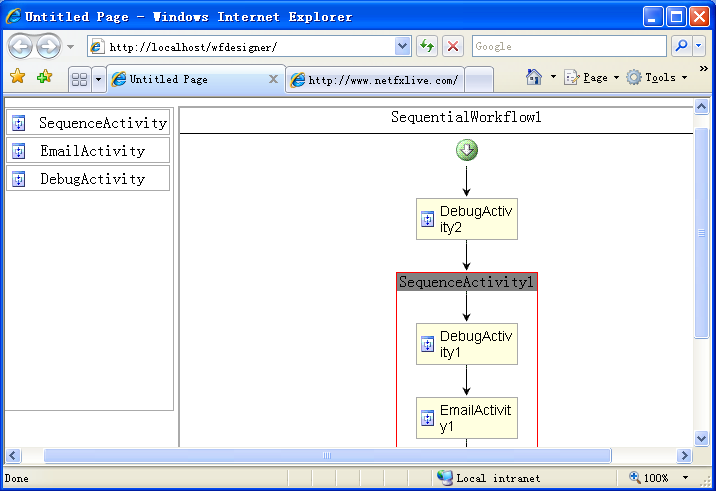Close the Untitled Page tab

tap(273, 79)
